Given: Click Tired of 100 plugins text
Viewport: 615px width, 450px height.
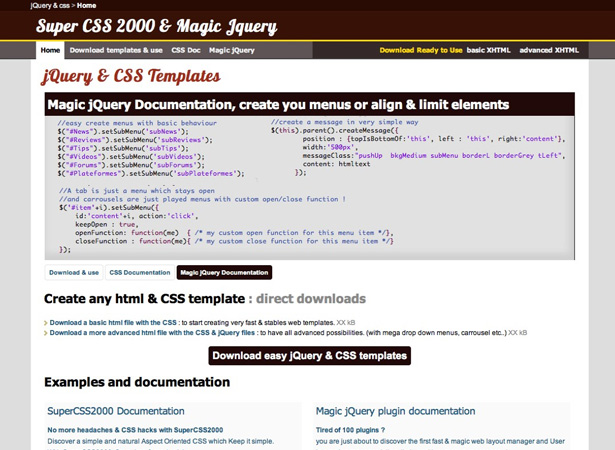Looking at the screenshot, I should [x=350, y=430].
